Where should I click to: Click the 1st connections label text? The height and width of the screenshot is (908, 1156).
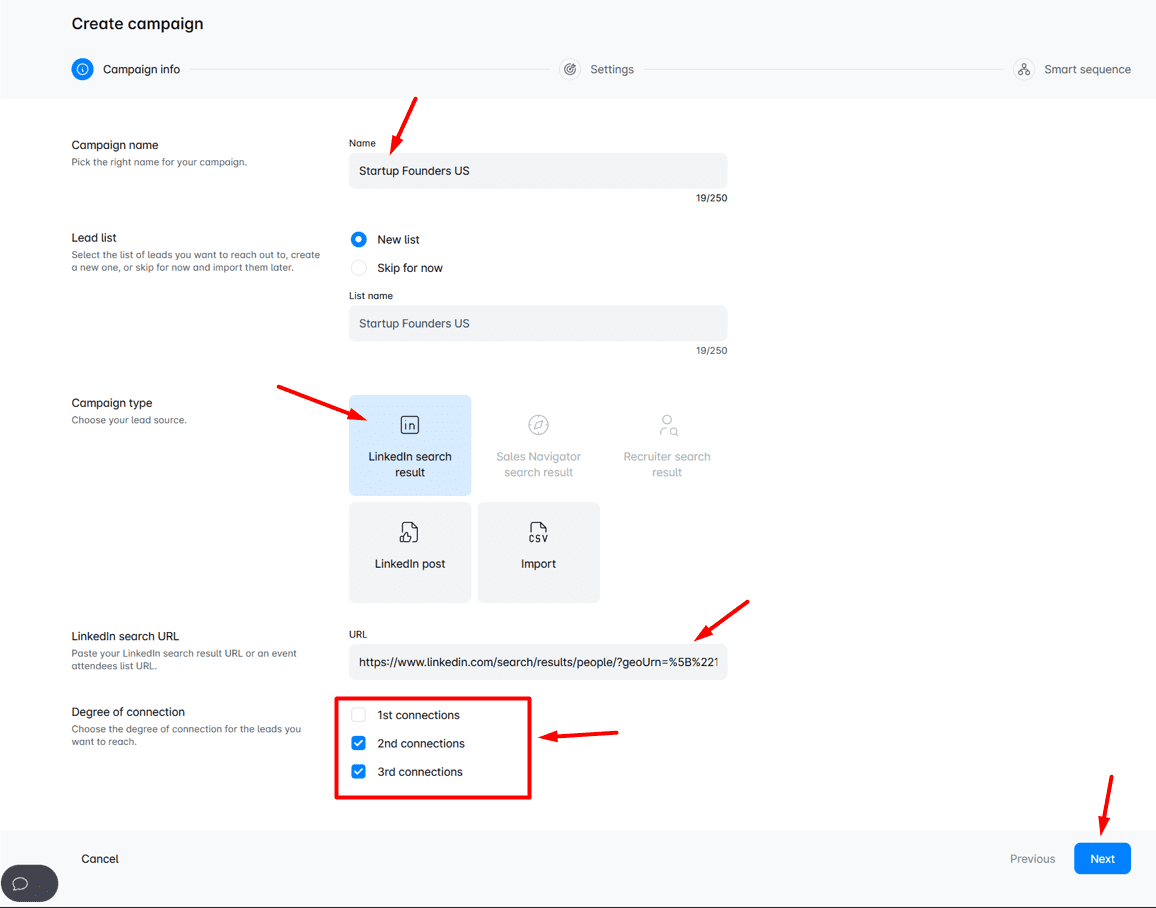[418, 715]
